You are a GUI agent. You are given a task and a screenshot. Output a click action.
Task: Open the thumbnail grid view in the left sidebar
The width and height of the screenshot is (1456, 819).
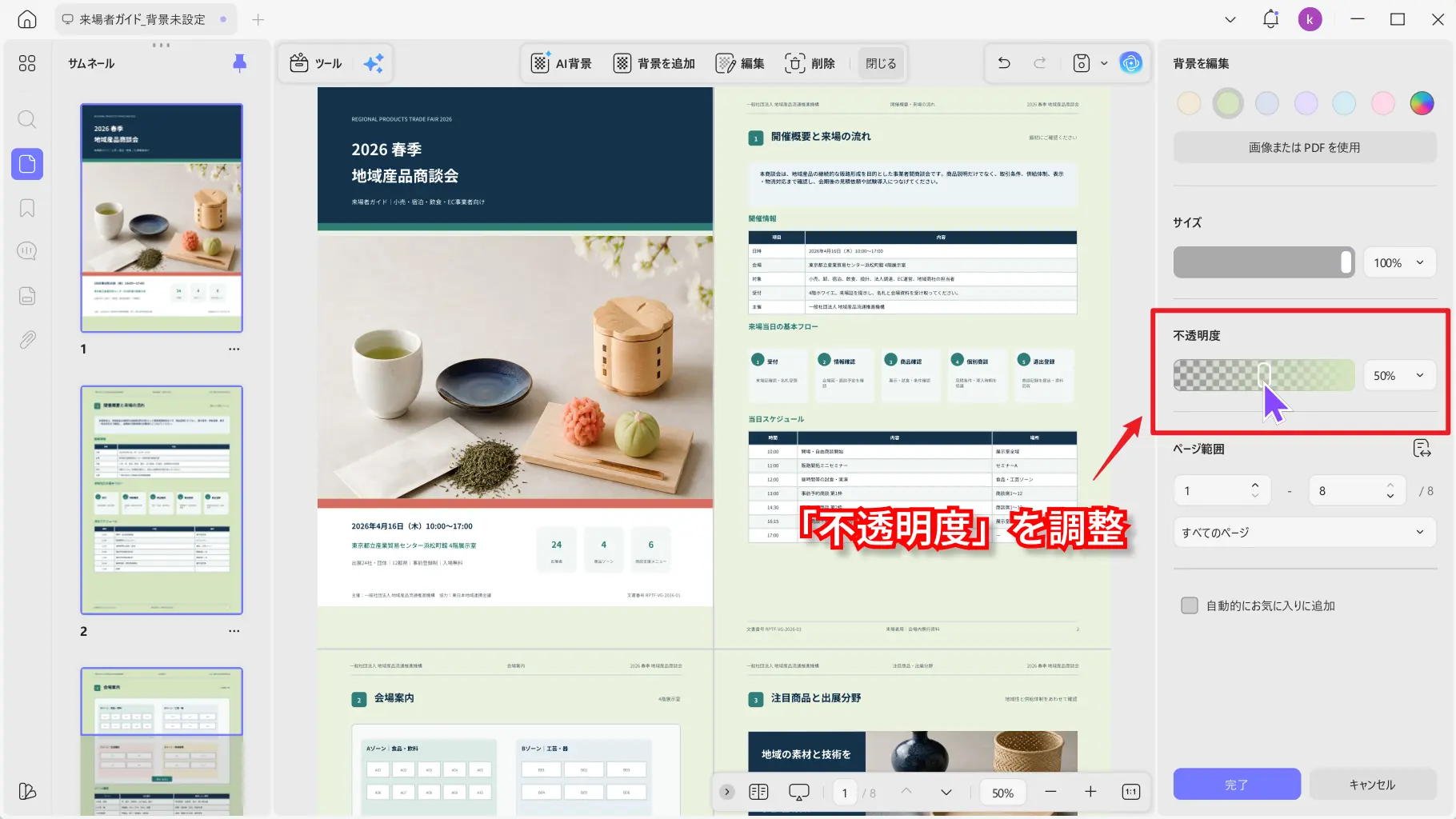tap(27, 63)
